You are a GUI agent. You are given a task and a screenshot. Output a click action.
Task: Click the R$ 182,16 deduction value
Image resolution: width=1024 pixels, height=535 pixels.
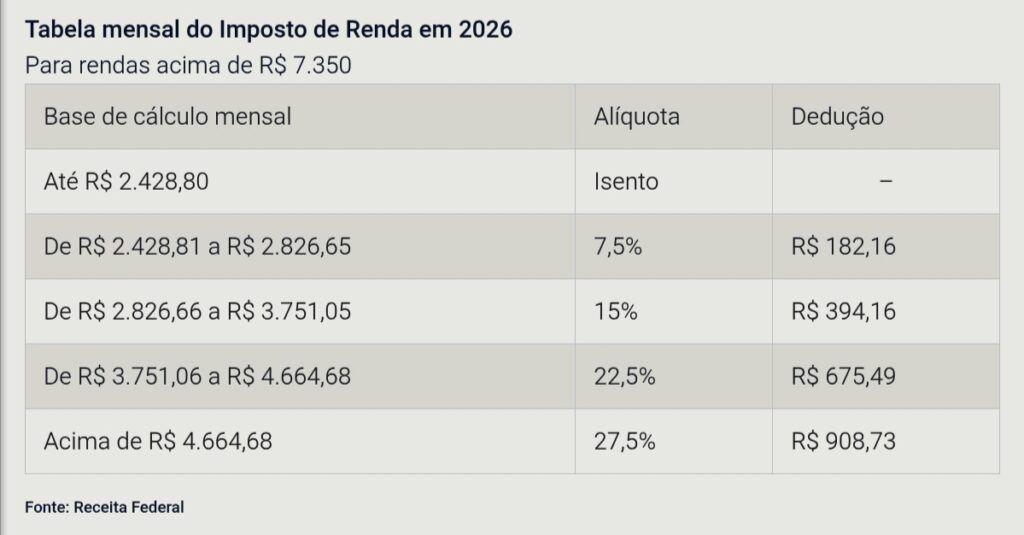(x=843, y=246)
